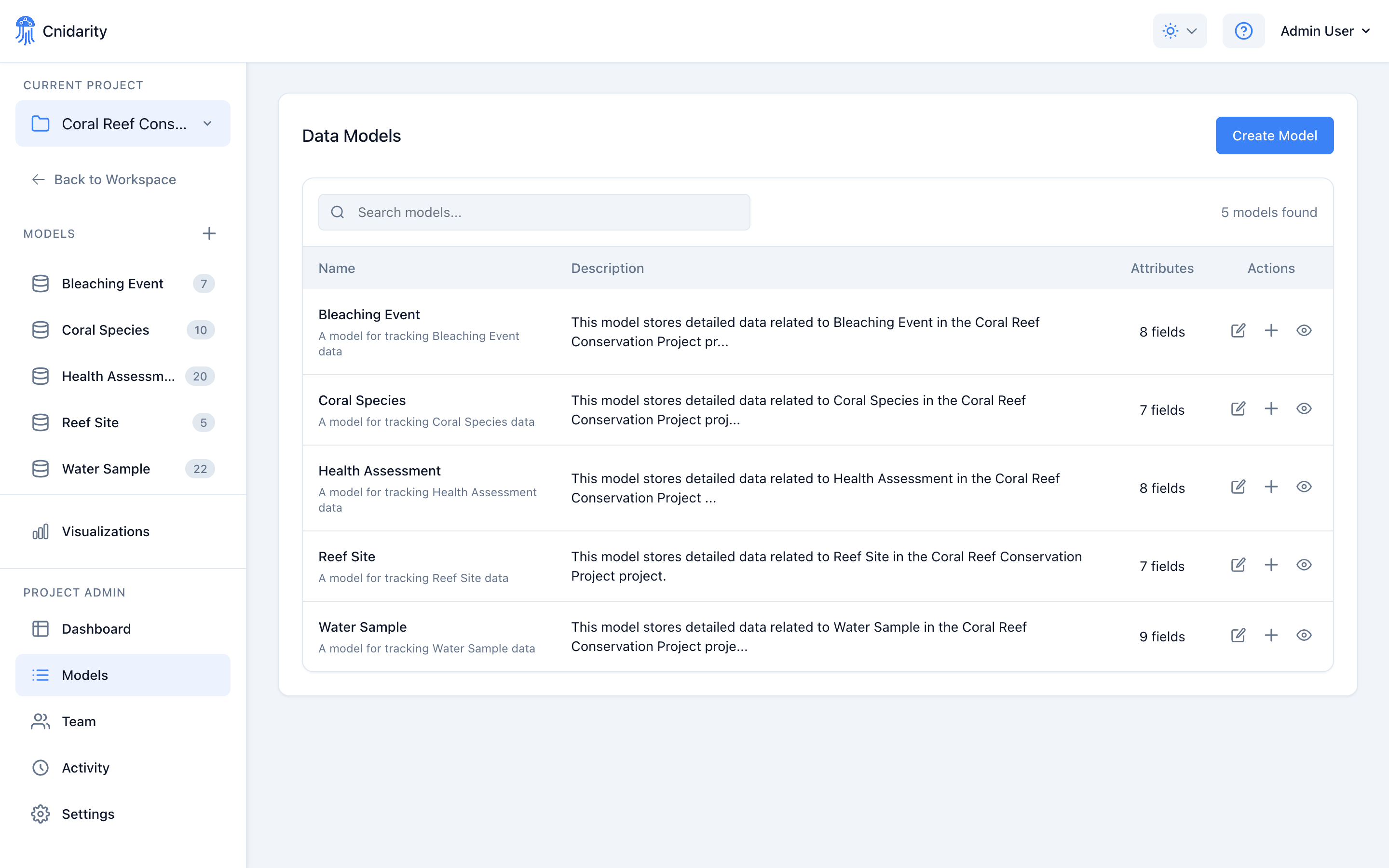Open the Team section
Image resolution: width=1389 pixels, height=868 pixels.
pyautogui.click(x=78, y=721)
